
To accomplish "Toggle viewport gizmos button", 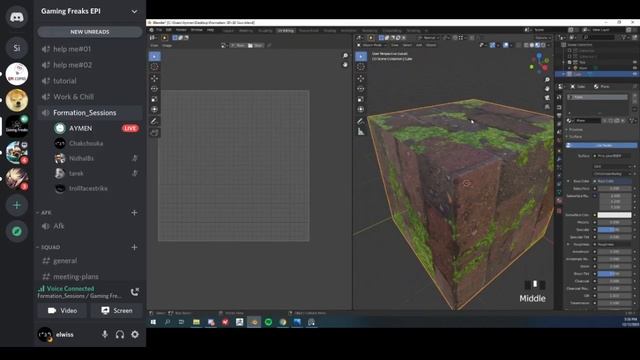I will point(493,45).
